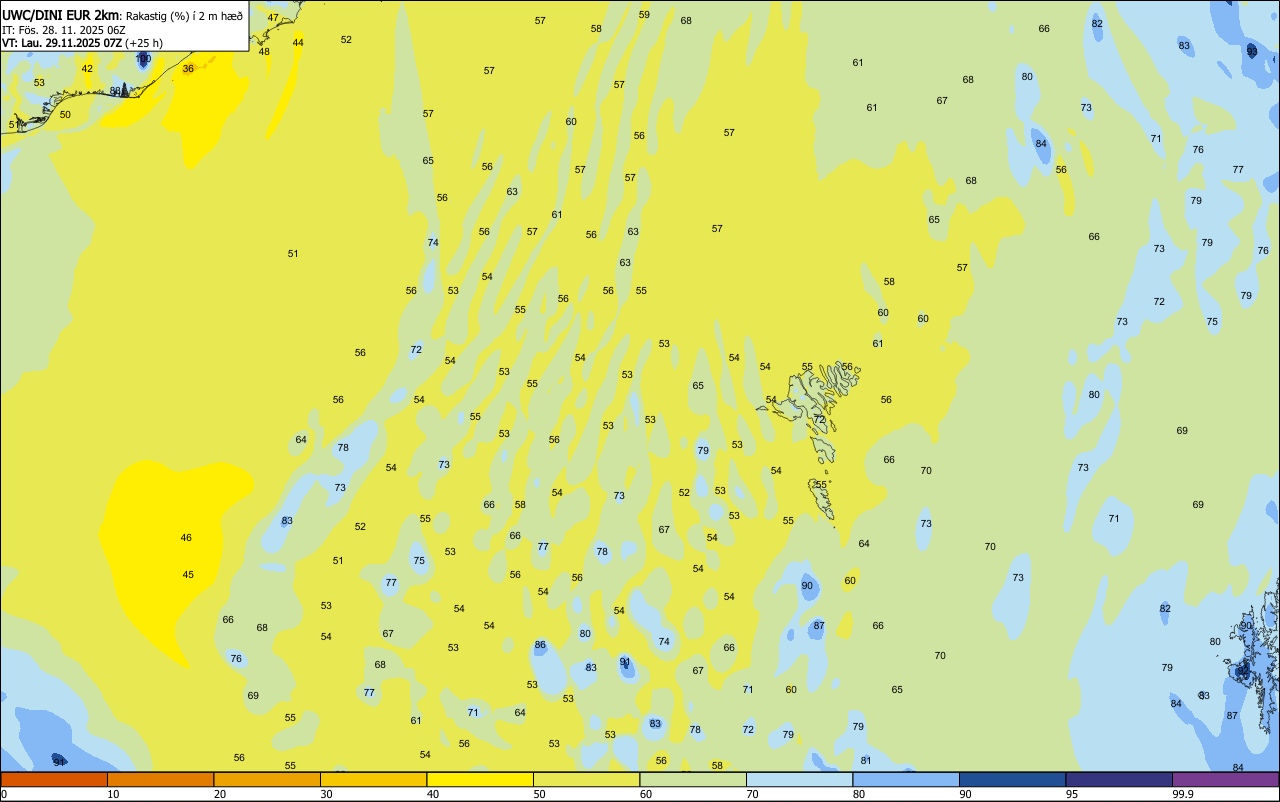Click the humidity value 46 in the yellow patch

(x=186, y=538)
